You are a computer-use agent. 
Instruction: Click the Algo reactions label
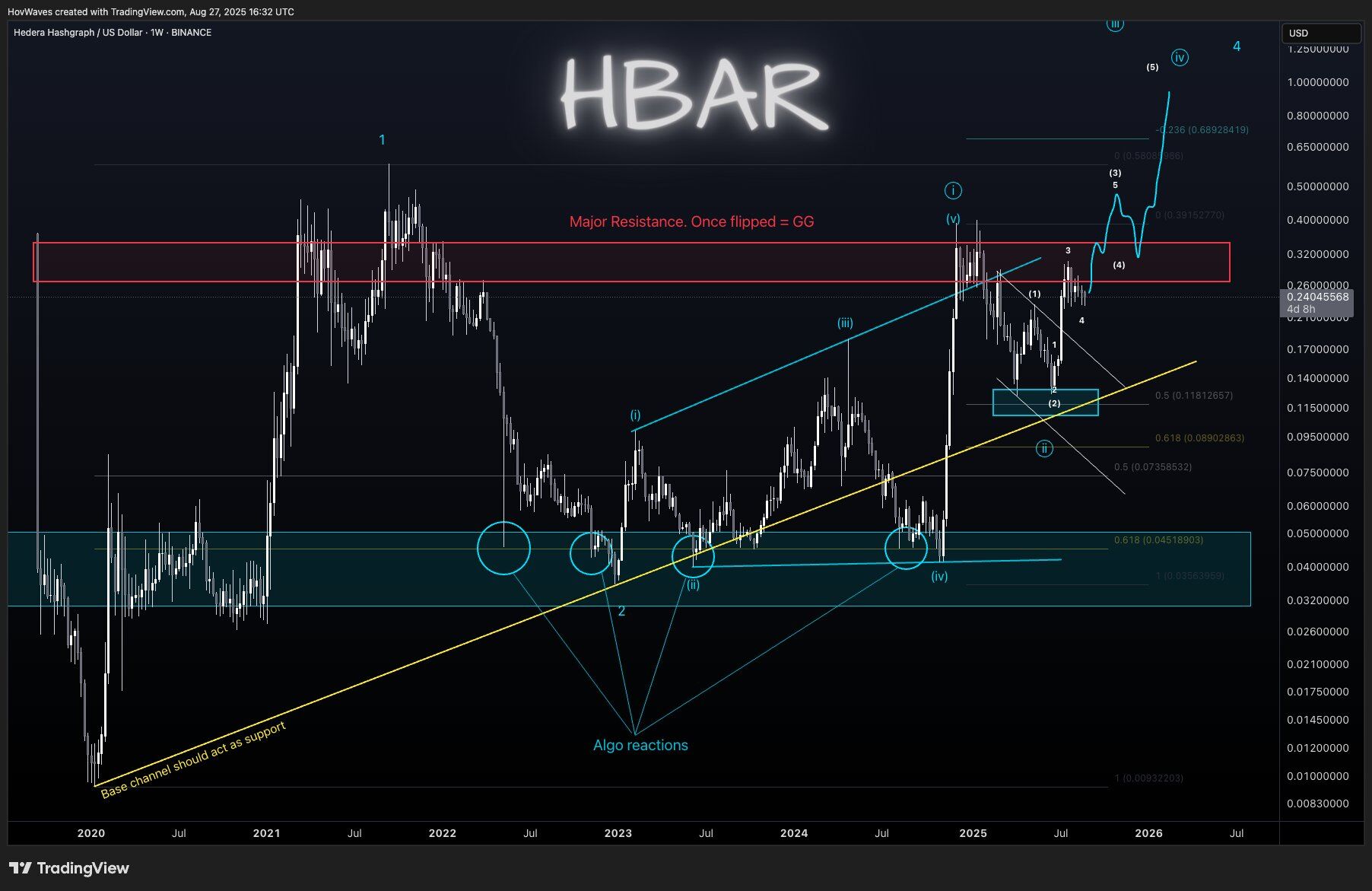click(640, 746)
